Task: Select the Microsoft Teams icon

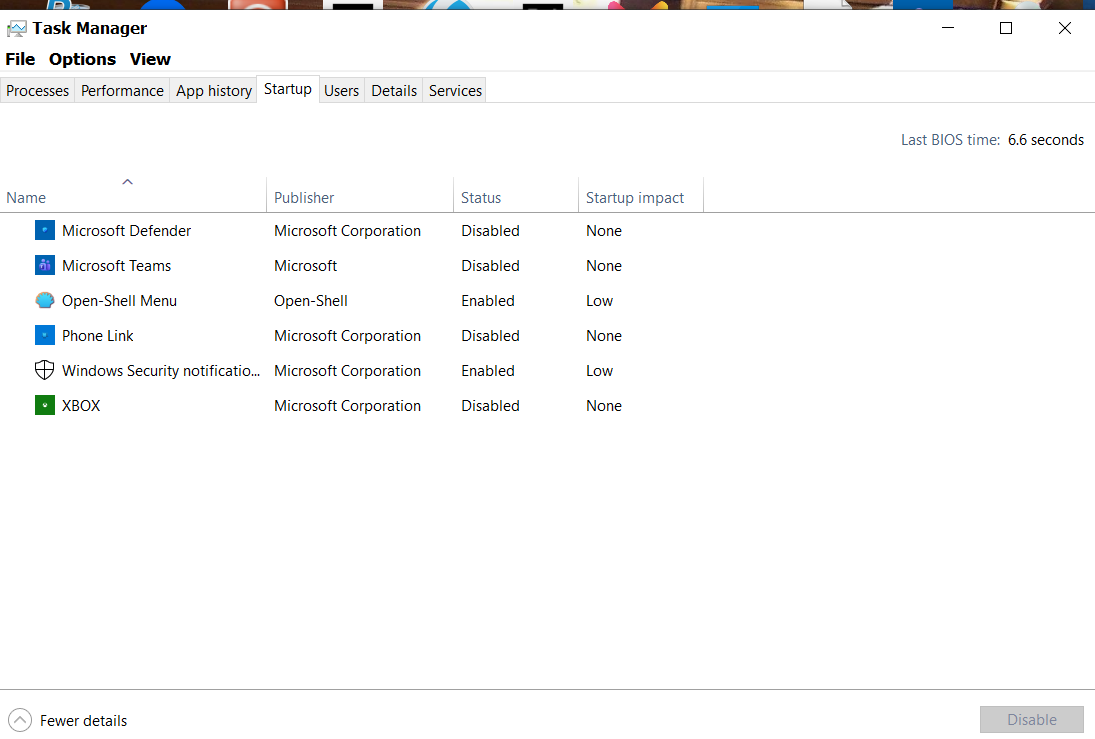Action: click(45, 265)
